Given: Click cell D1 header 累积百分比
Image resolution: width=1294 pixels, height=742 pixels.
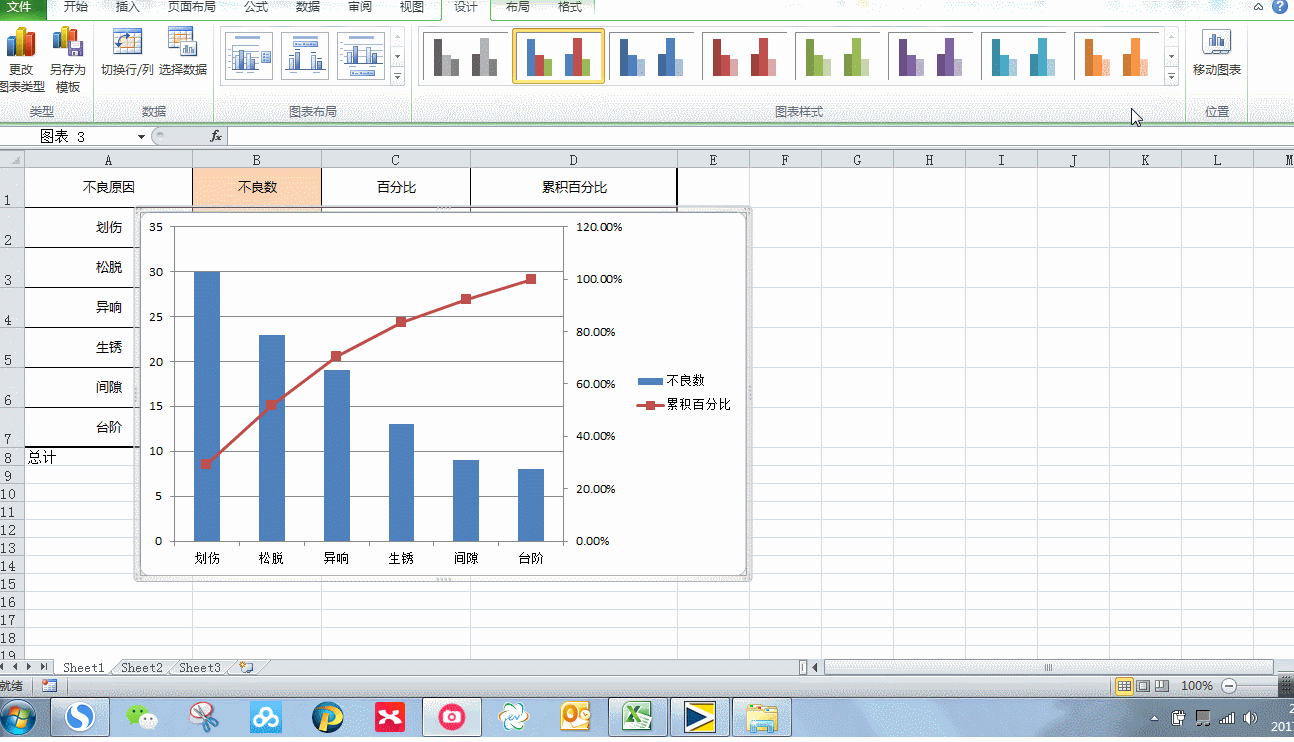Looking at the screenshot, I should pyautogui.click(x=574, y=187).
